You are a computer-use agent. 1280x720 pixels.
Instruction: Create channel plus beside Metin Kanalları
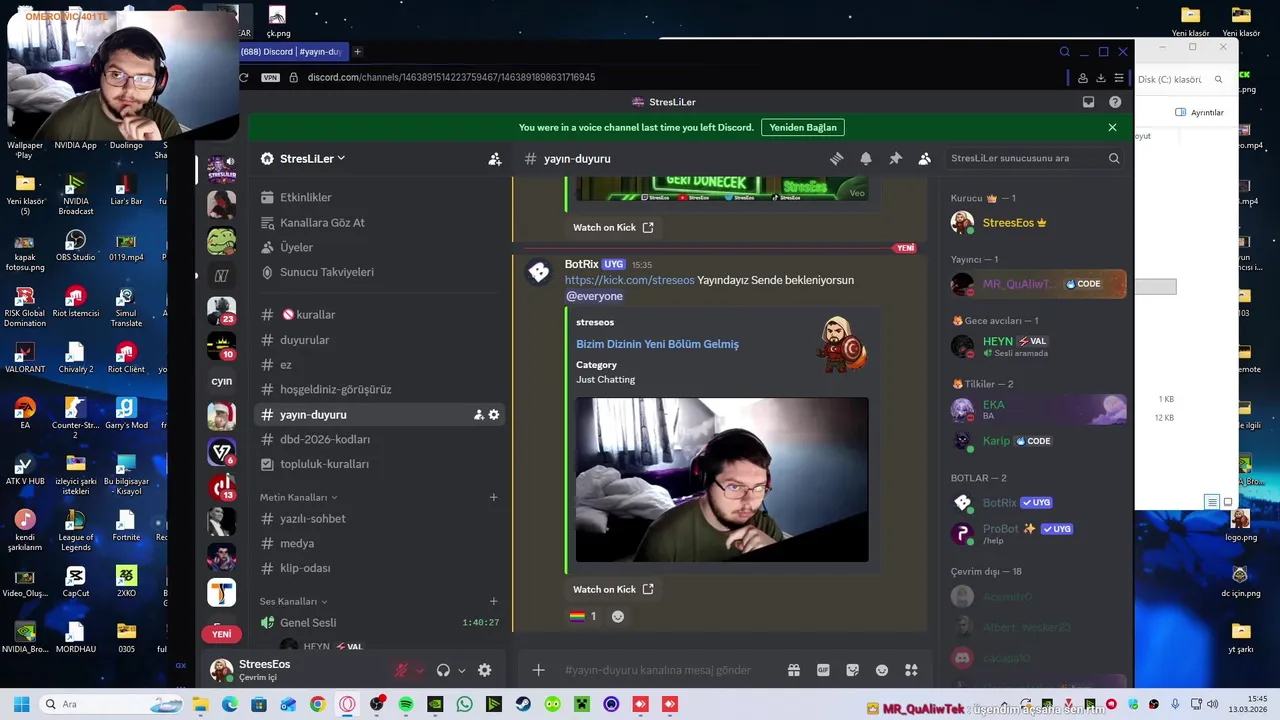click(x=493, y=497)
